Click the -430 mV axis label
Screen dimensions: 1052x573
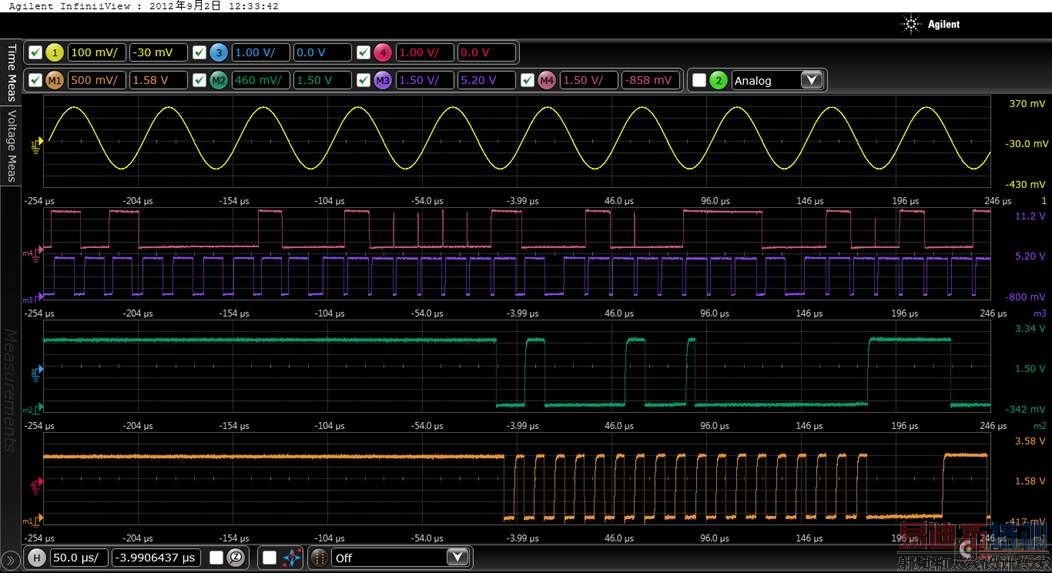(1025, 185)
